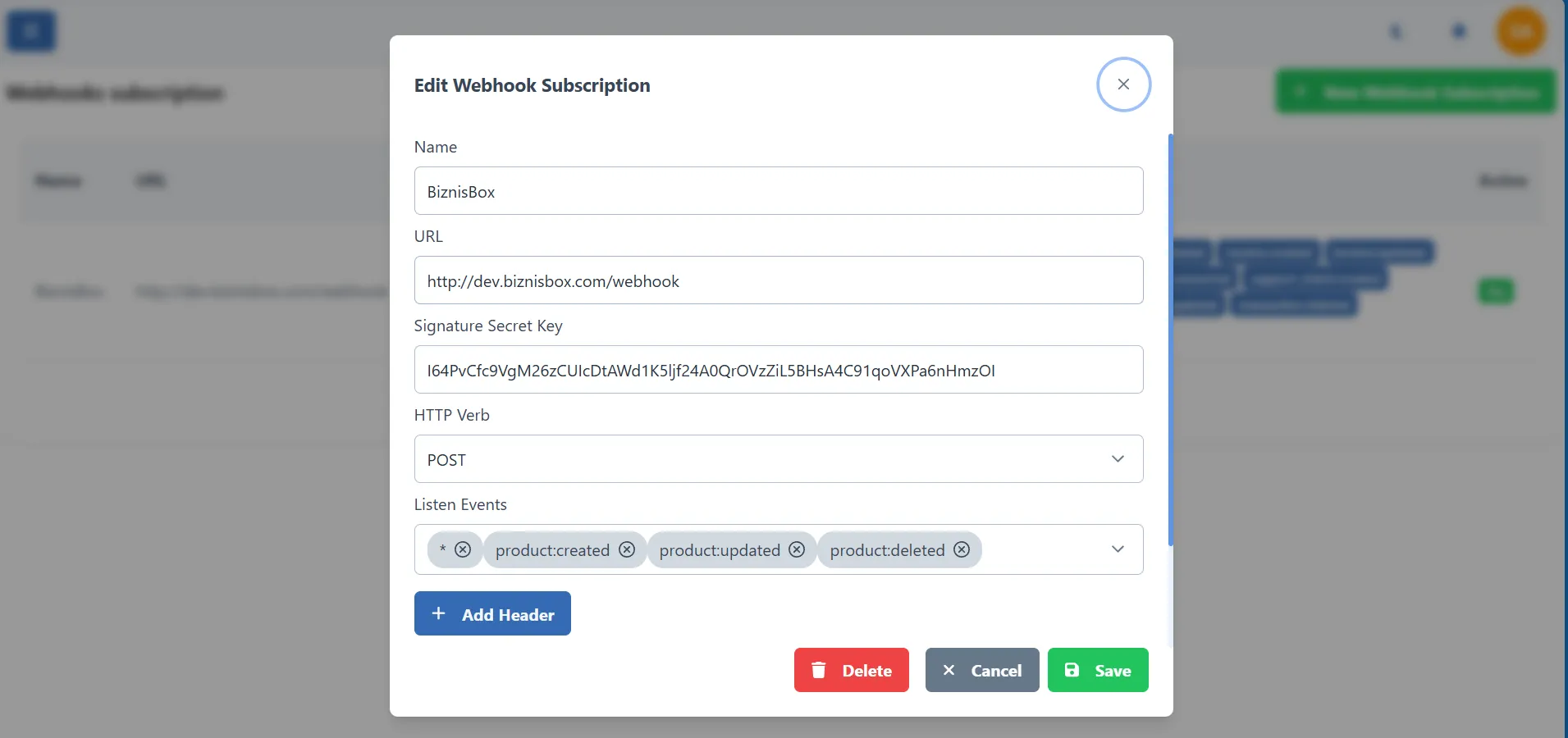
Task: Click the green New Webhook Subscription button
Action: click(x=1415, y=91)
